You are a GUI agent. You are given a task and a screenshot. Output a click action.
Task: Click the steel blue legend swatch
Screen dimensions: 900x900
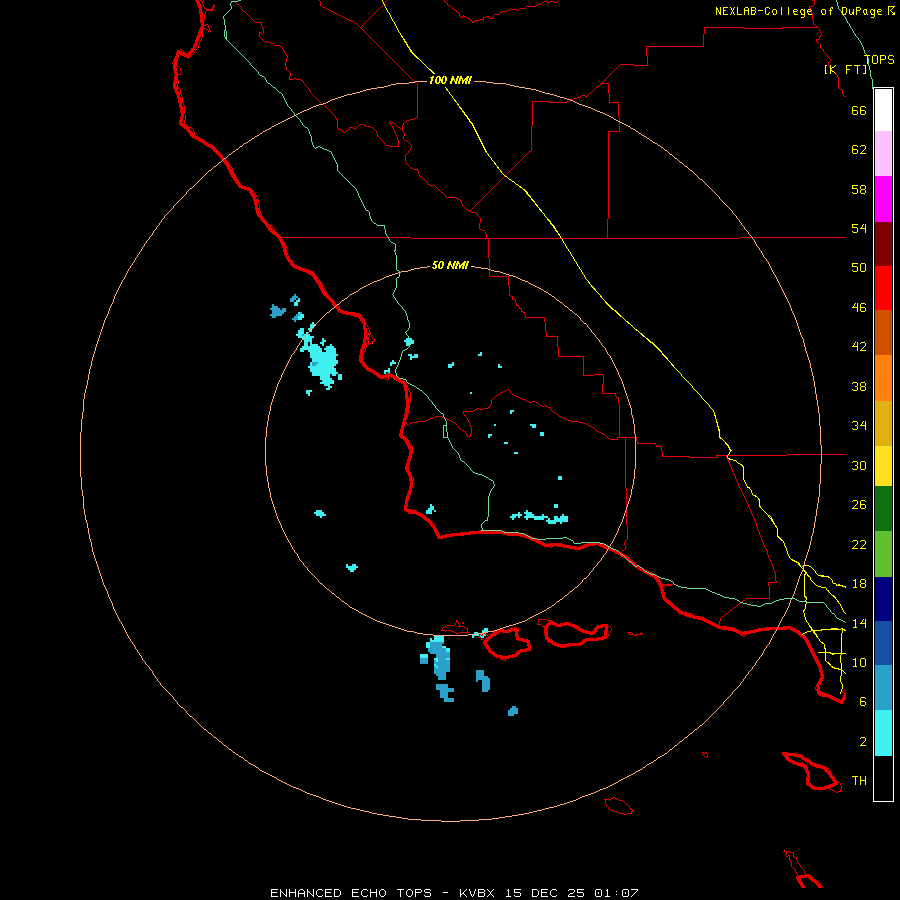point(883,688)
